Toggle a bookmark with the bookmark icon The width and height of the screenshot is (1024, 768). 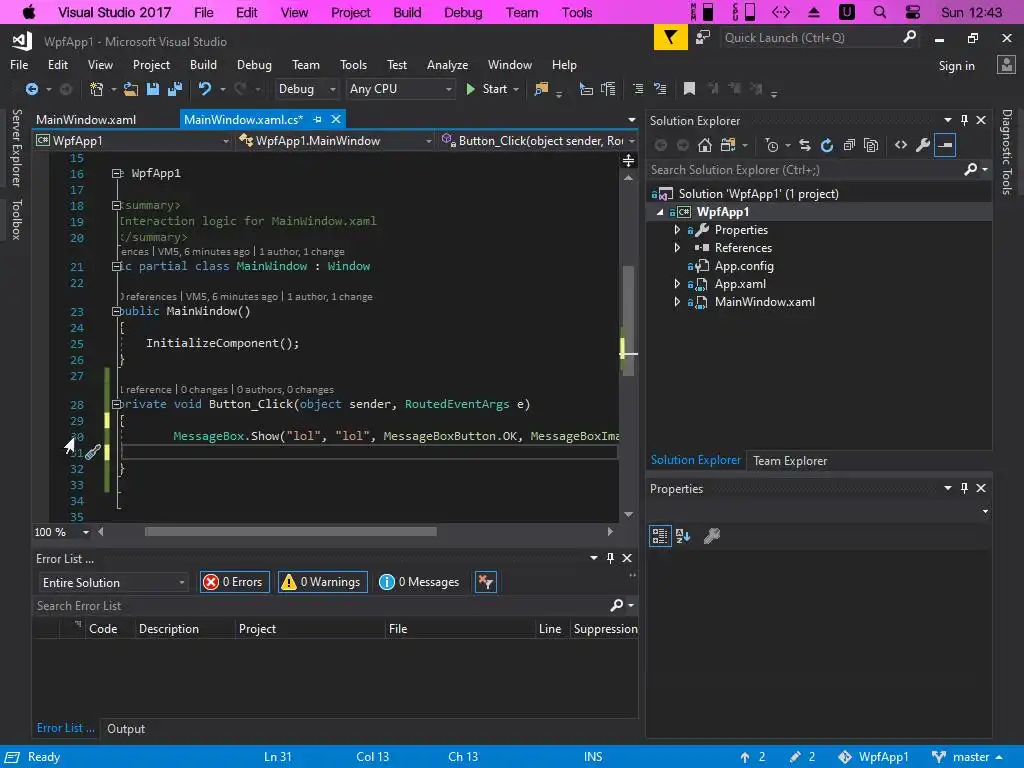coord(689,89)
